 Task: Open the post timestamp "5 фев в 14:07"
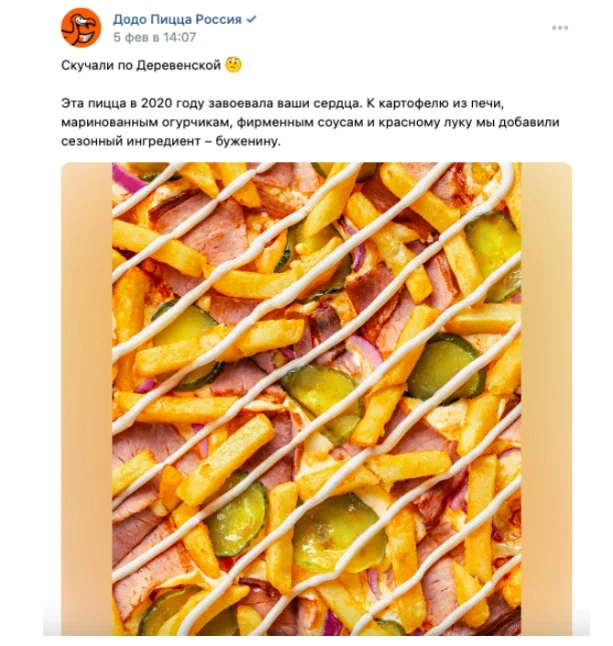[154, 37]
